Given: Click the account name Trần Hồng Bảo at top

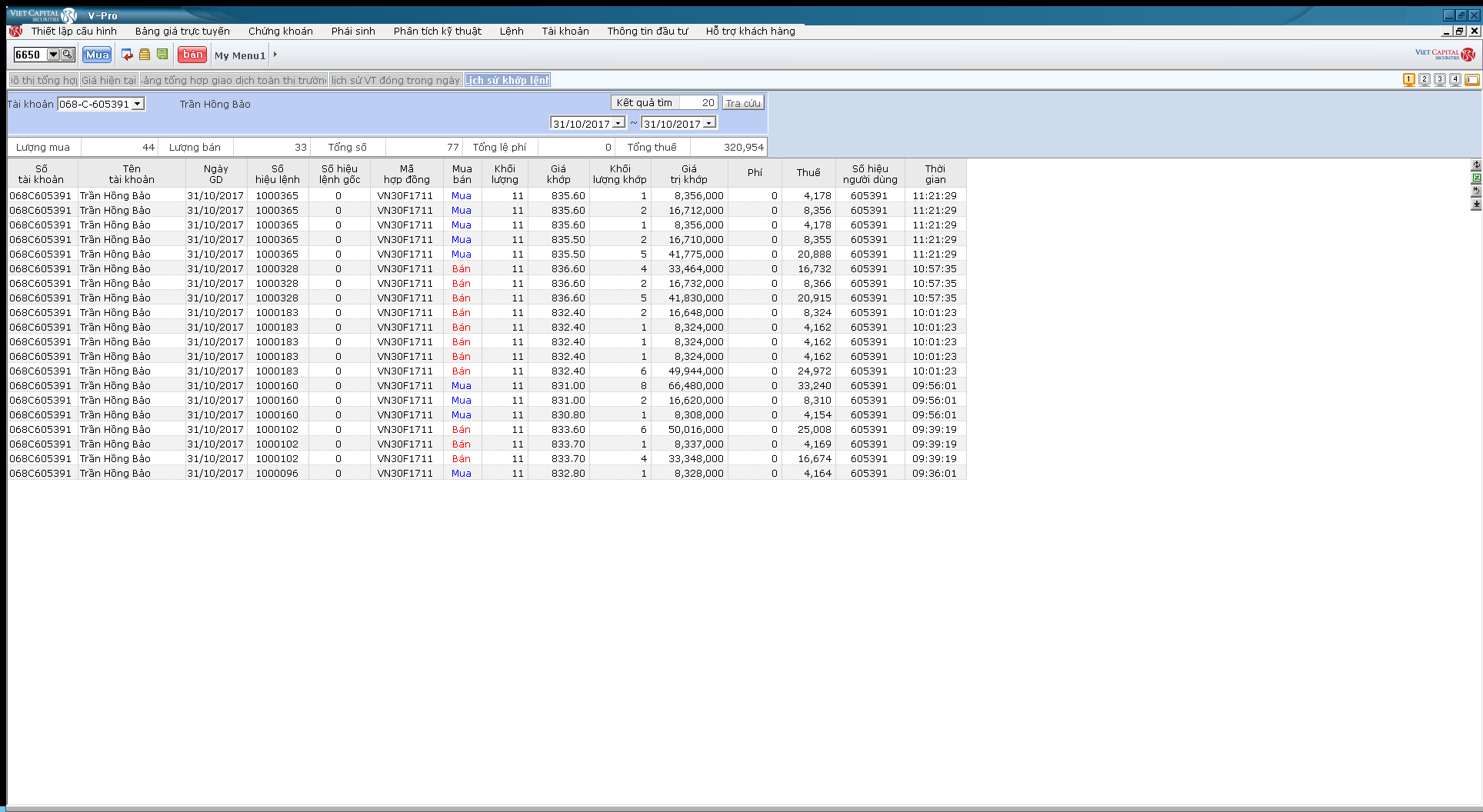Looking at the screenshot, I should tap(215, 104).
